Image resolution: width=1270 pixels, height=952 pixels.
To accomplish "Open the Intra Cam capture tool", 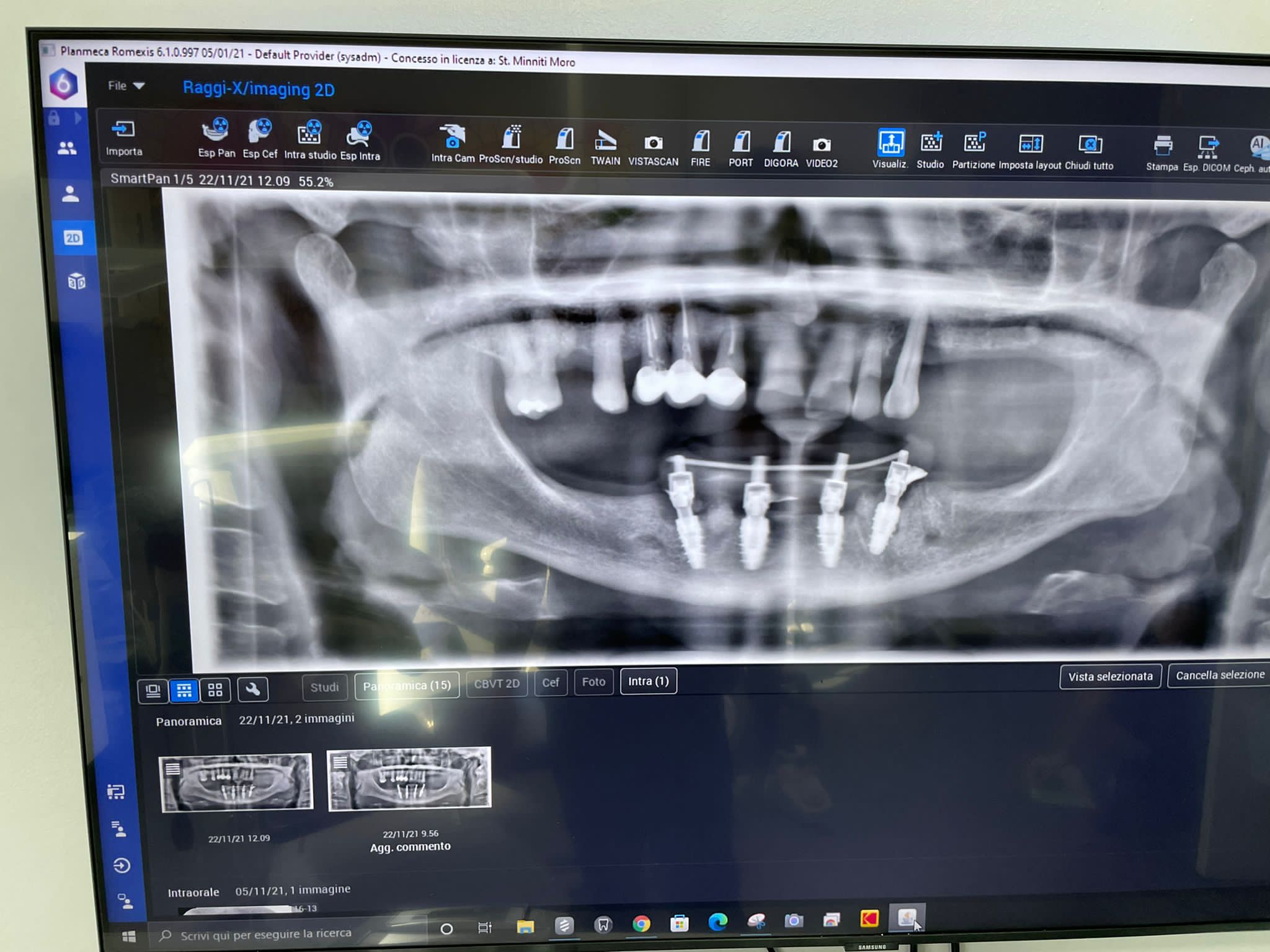I will (x=453, y=137).
